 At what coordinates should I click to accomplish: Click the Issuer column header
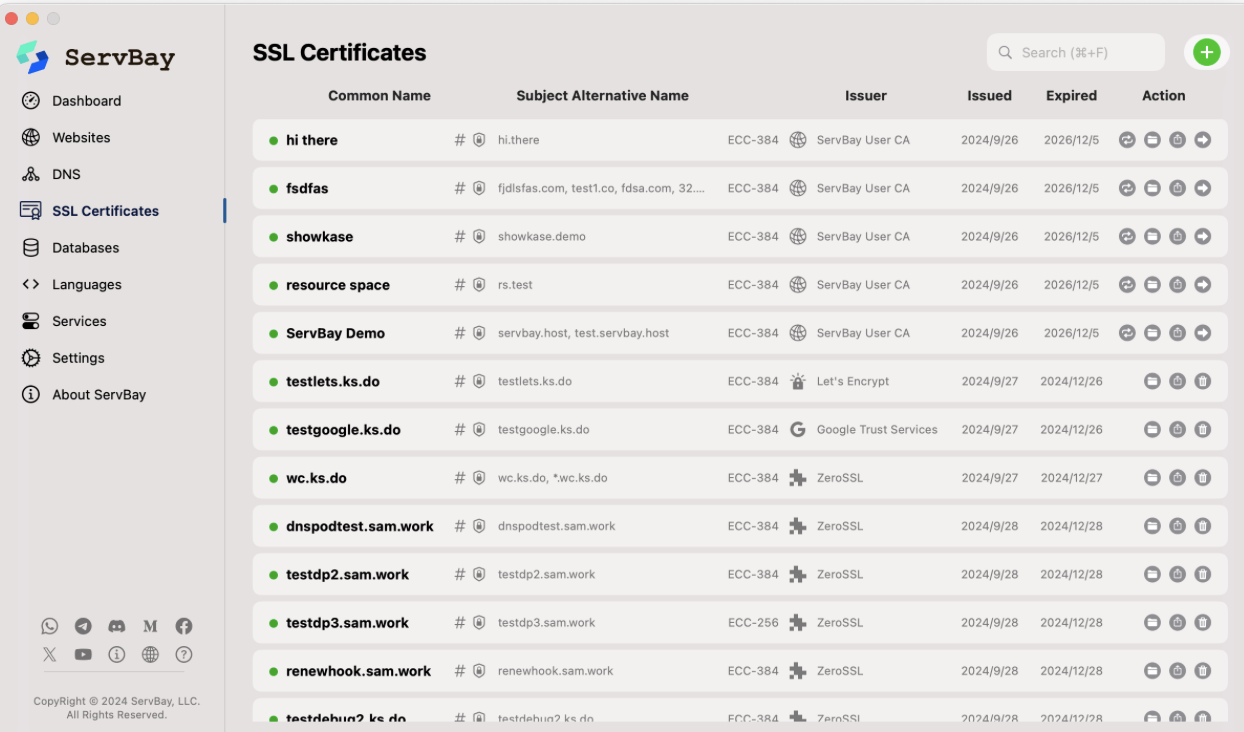[x=866, y=96]
